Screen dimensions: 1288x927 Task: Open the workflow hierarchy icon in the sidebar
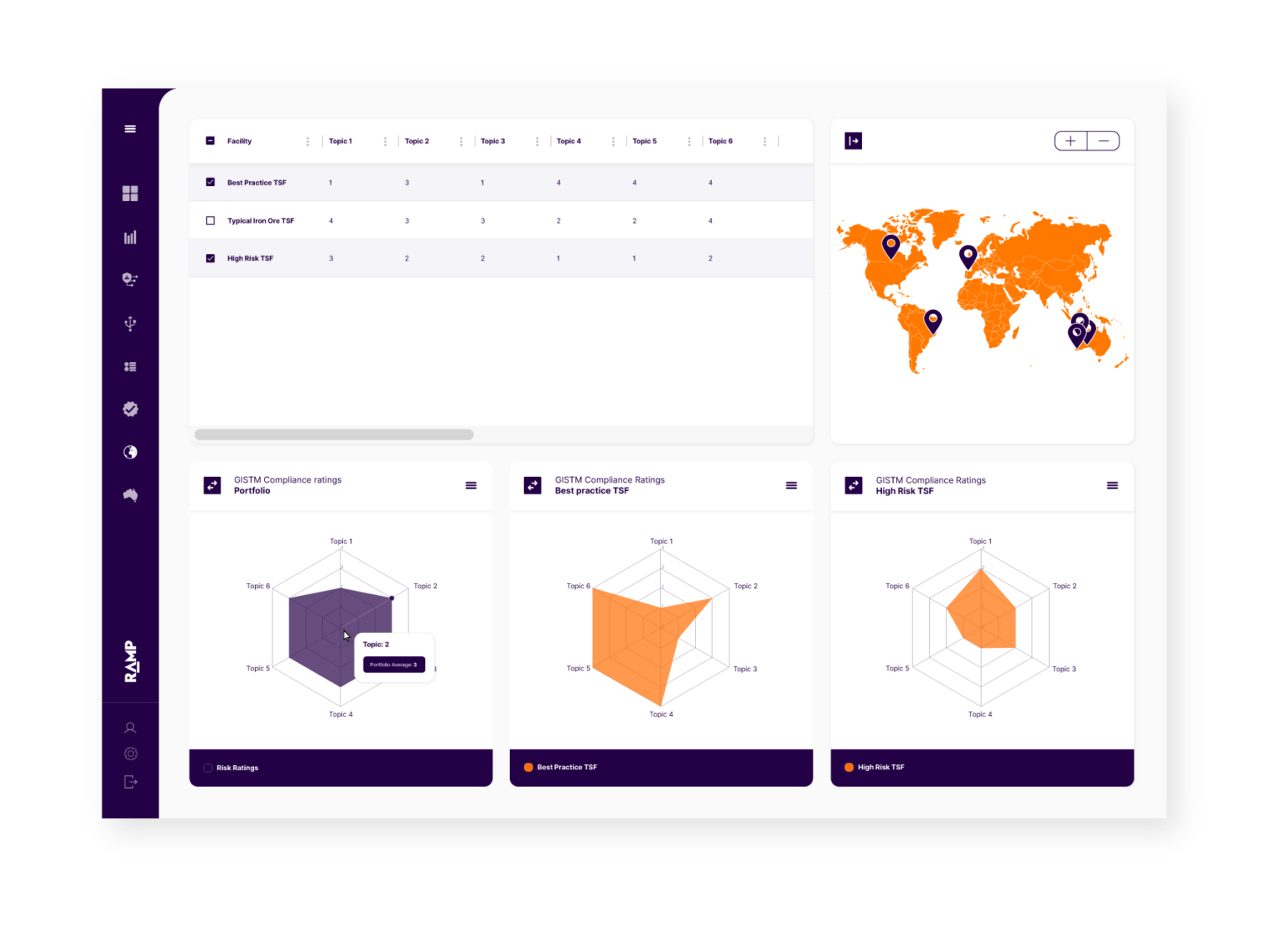click(x=130, y=280)
